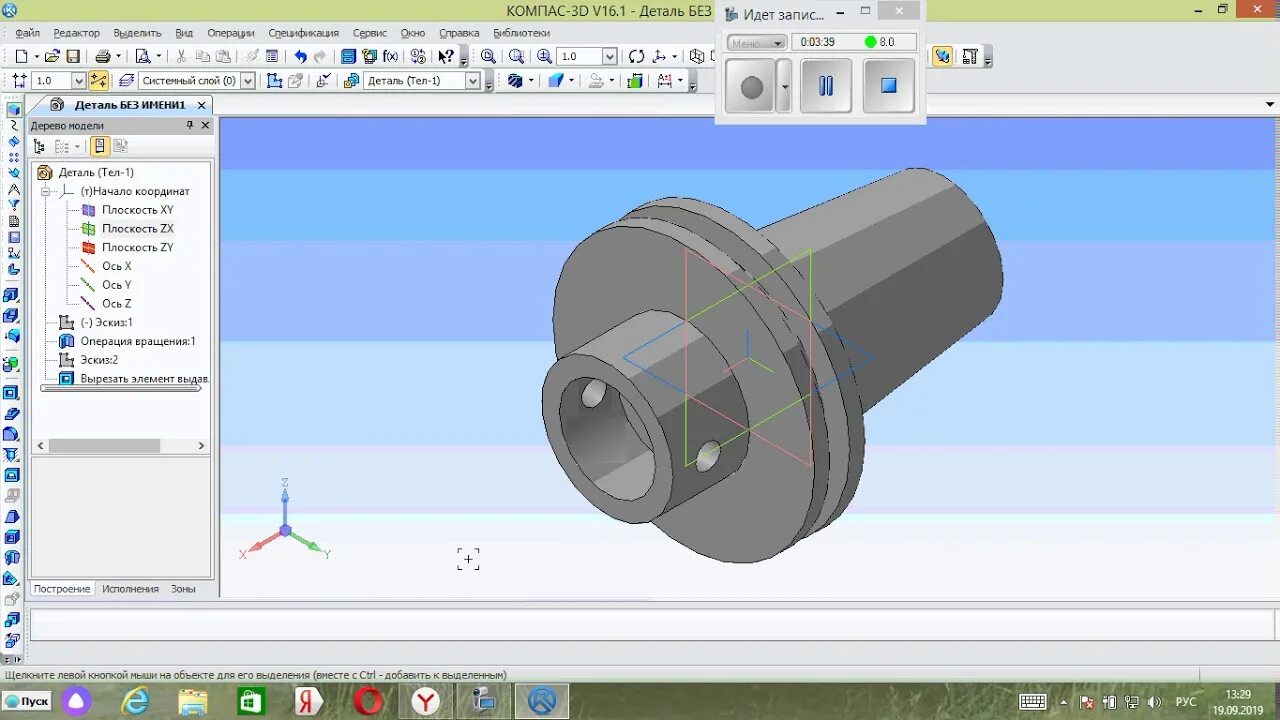Toggle model tree structure display
Screen dimensions: 1280x720
coord(39,146)
